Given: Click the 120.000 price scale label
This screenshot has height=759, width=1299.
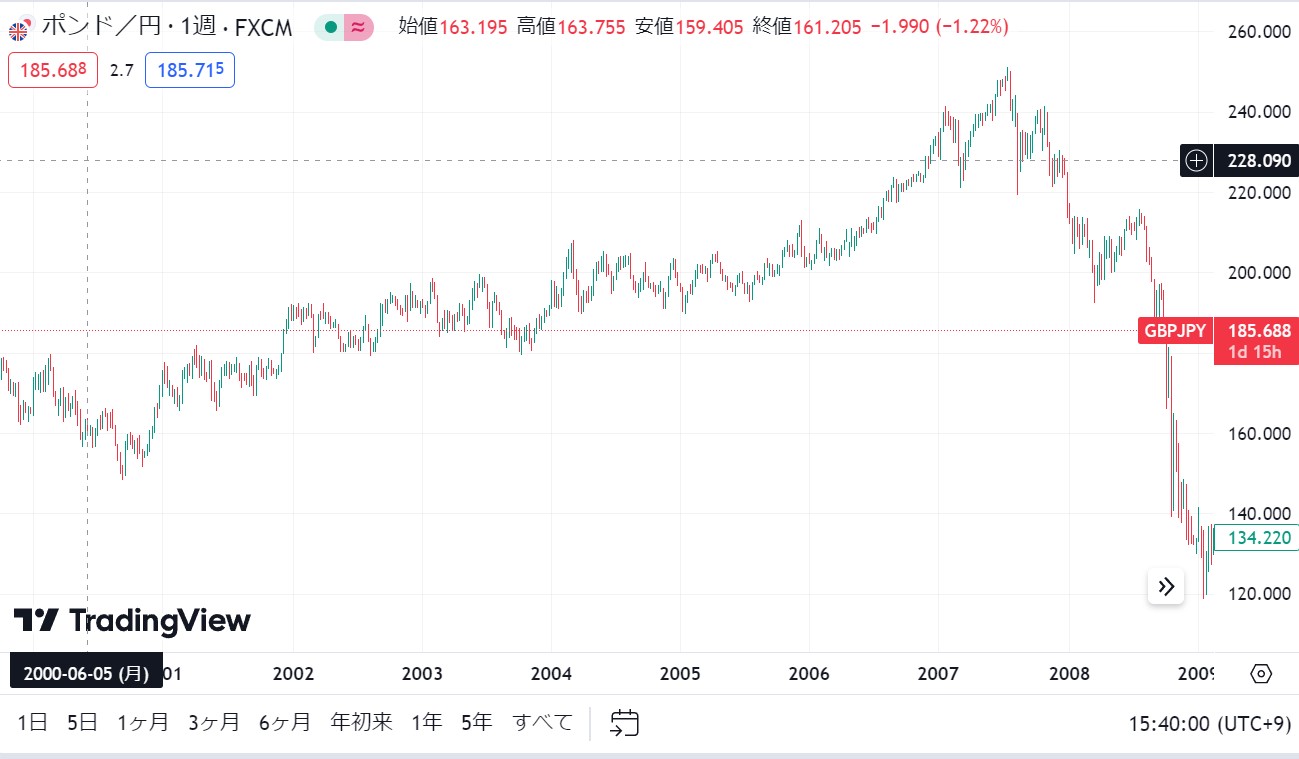Looking at the screenshot, I should pyautogui.click(x=1259, y=593).
